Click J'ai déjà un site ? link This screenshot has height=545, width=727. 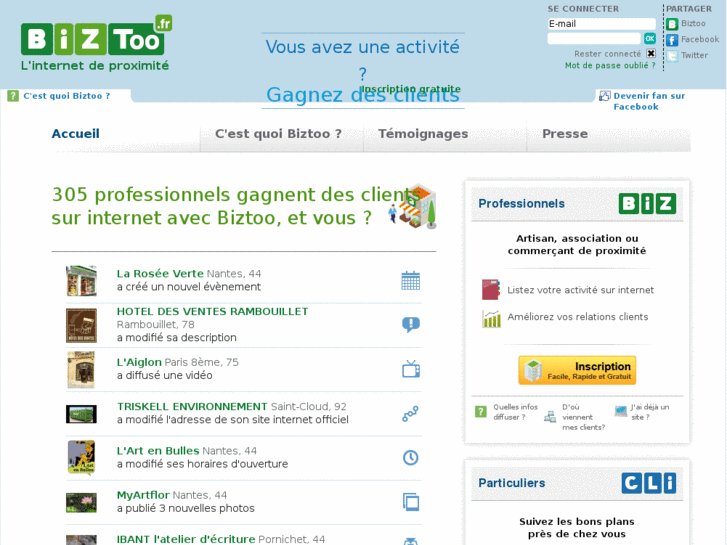(x=650, y=412)
